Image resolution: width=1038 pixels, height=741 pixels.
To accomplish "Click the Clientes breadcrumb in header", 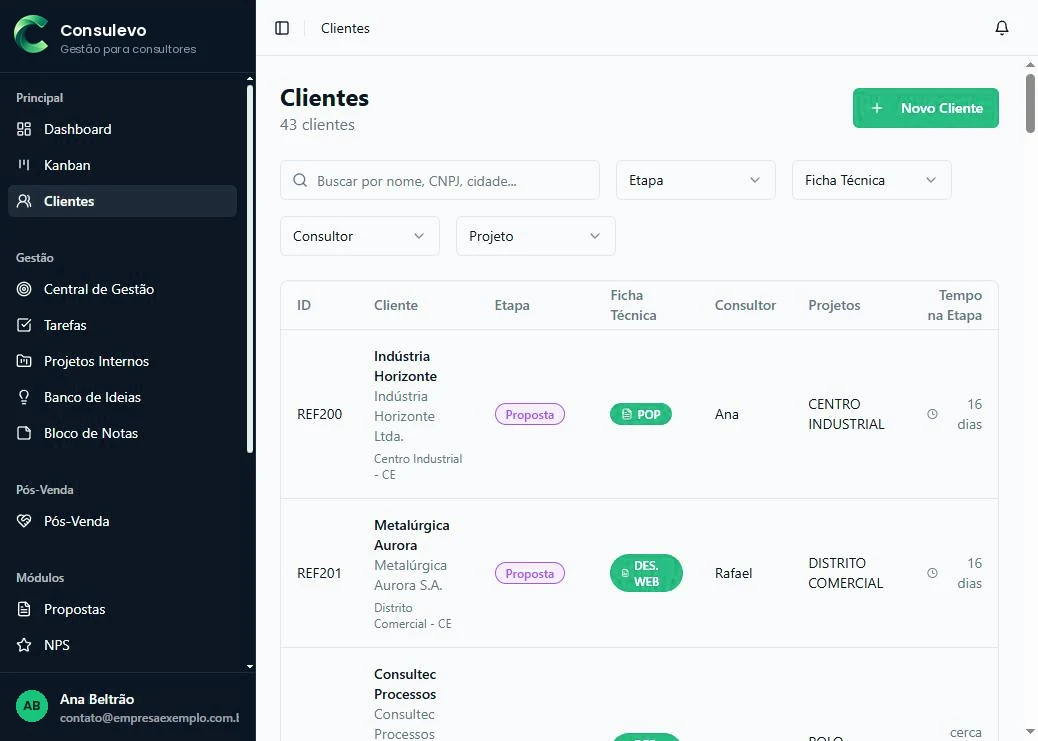I will (x=345, y=28).
